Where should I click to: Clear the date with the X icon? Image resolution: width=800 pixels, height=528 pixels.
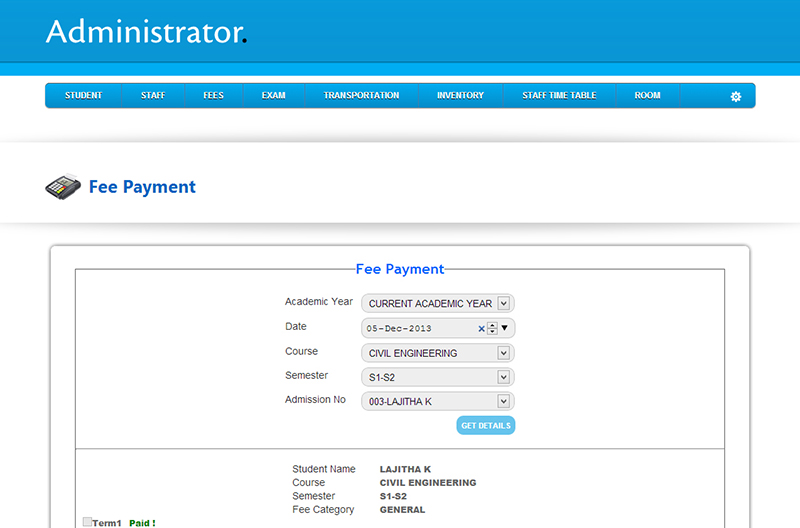481,328
